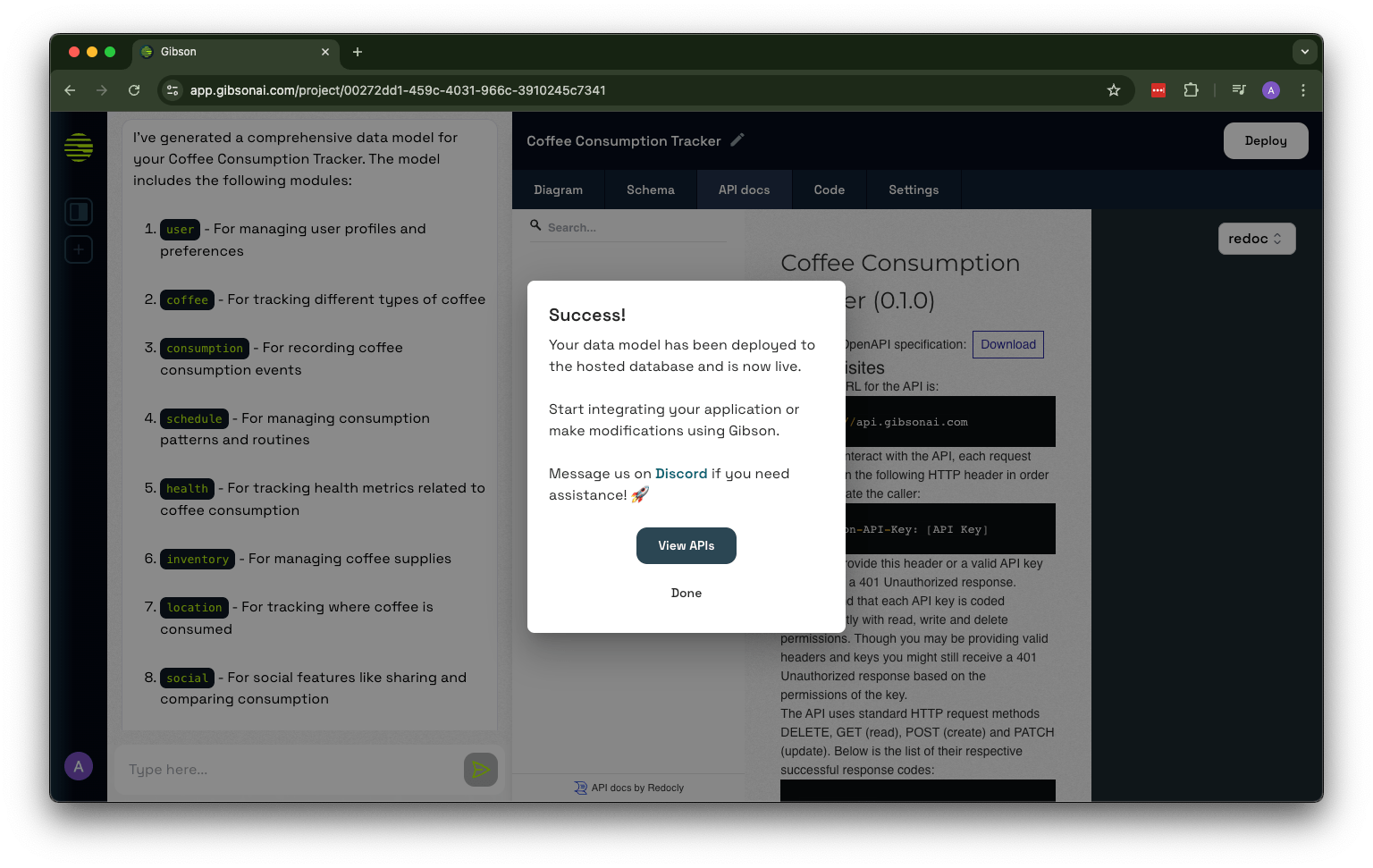Switch to the Schema tab
Viewport: 1373px width, 868px height.
pyautogui.click(x=650, y=190)
